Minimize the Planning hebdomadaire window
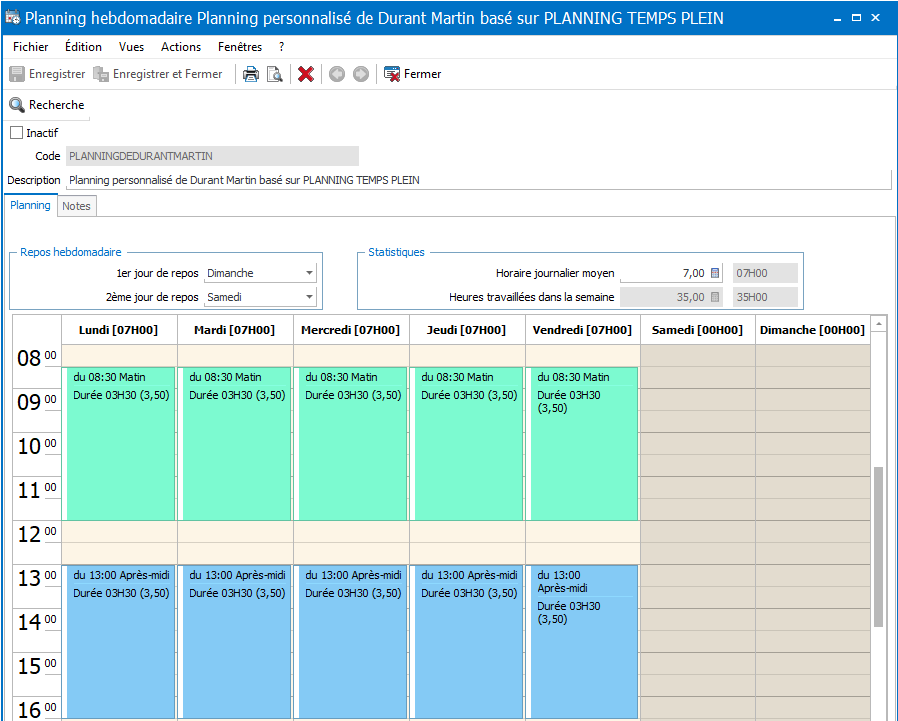 [838, 18]
